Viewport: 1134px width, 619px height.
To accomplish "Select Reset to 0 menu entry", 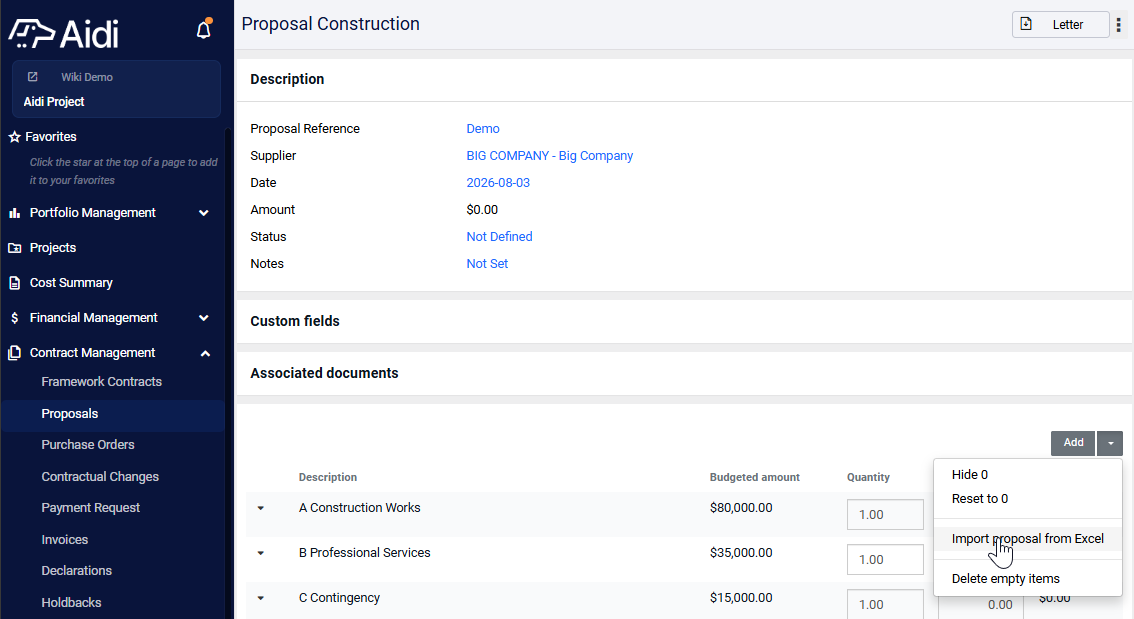I will [1028, 499].
